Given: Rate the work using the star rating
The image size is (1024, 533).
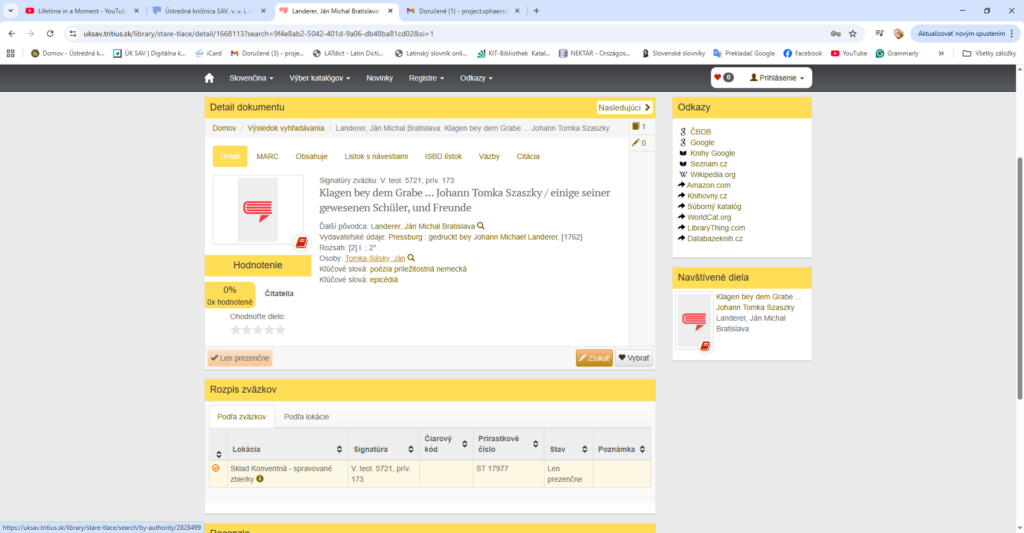Looking at the screenshot, I should point(258,329).
